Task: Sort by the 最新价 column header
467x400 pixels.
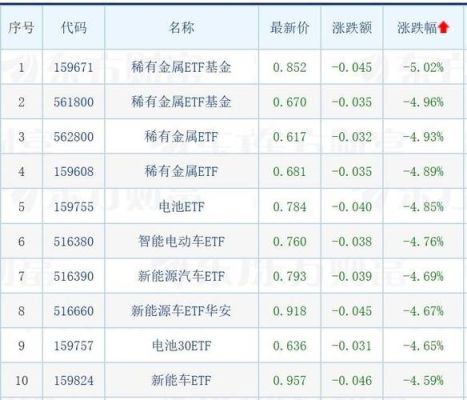Action: (x=289, y=28)
